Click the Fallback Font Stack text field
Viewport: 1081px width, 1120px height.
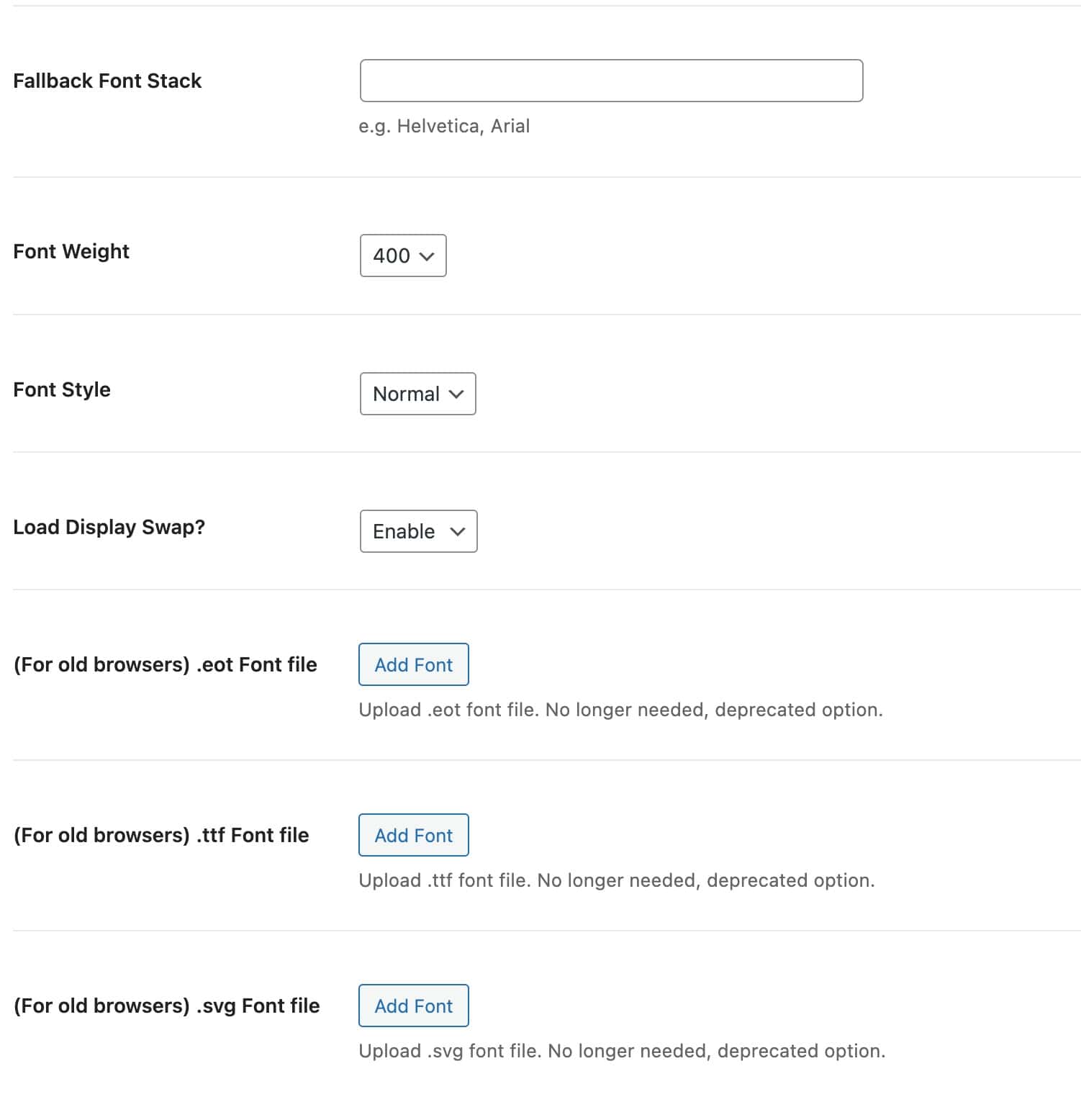point(611,81)
